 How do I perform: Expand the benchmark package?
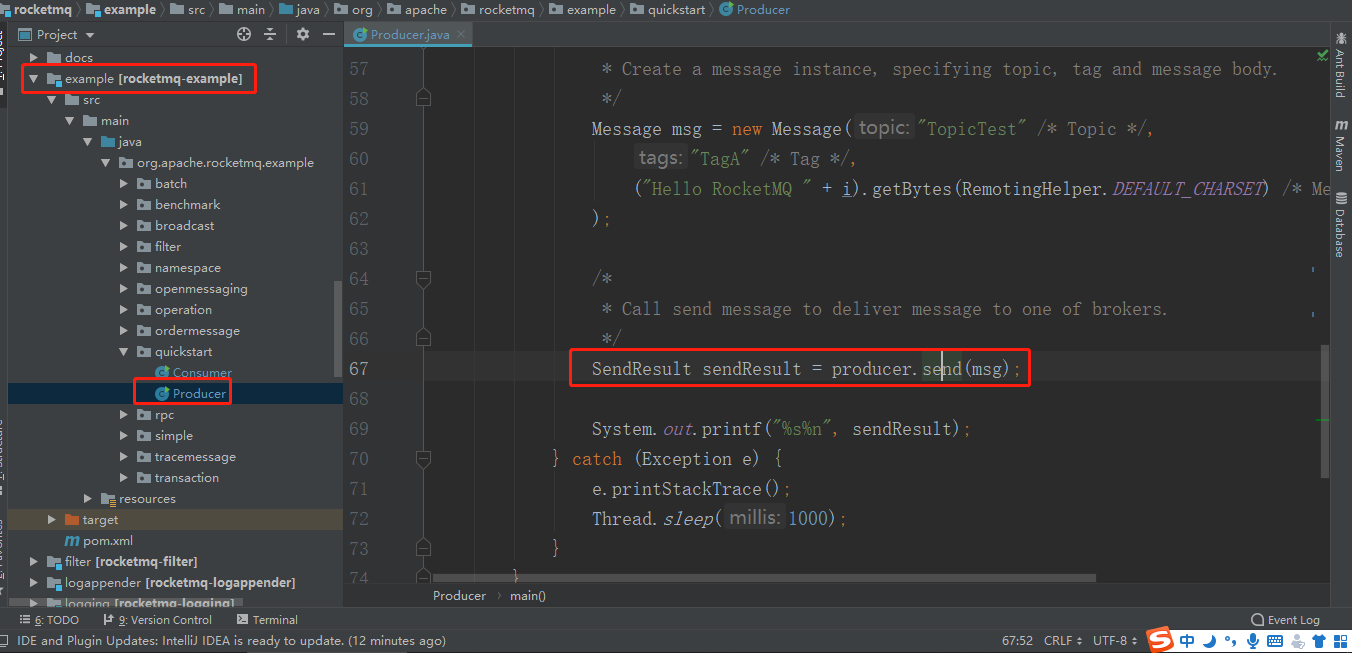coord(124,205)
